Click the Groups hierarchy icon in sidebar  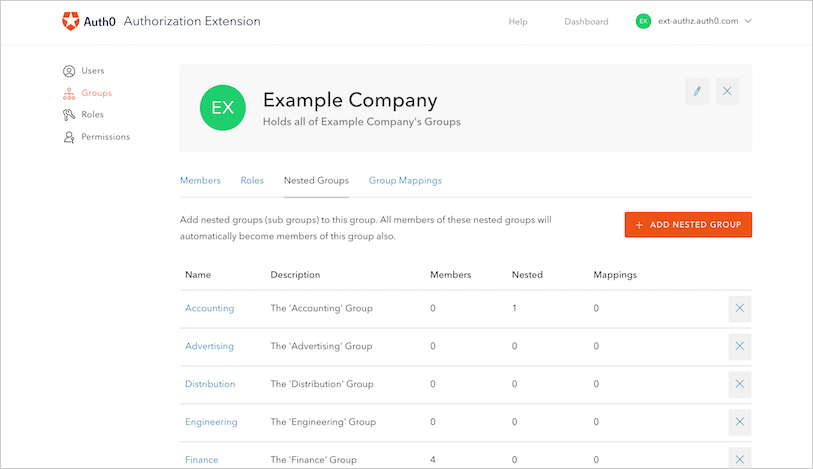click(69, 93)
